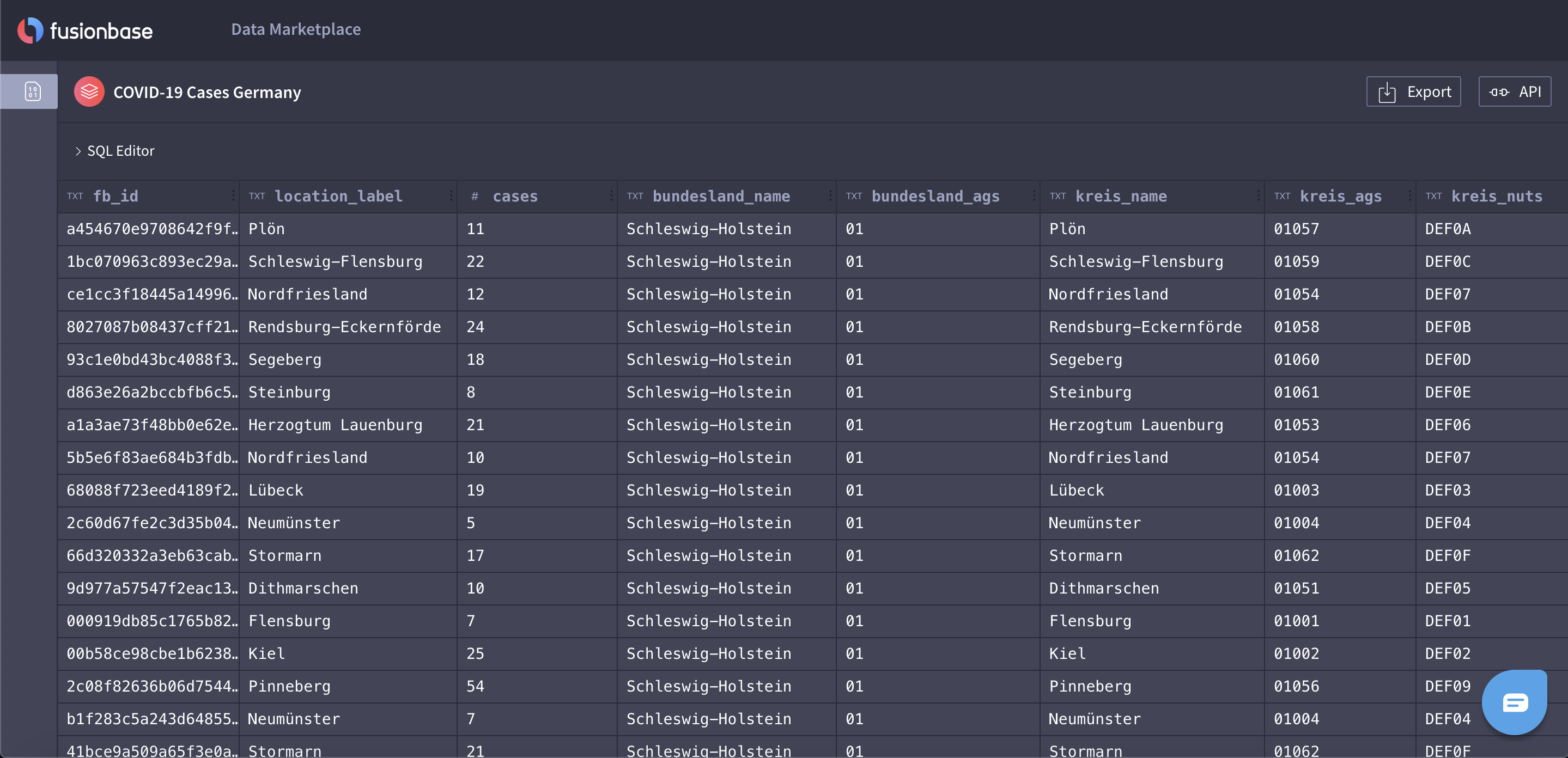Viewport: 1568px width, 758px height.
Task: Sort by the cases column header
Action: 514,196
